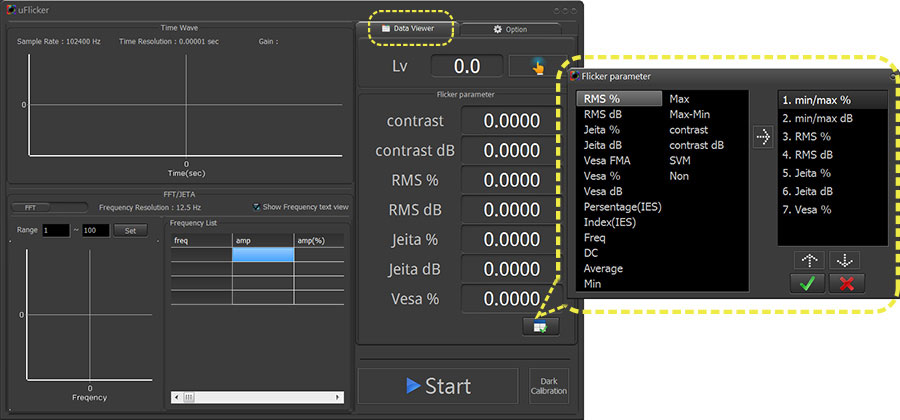Click the range maximum field showing 100
The width and height of the screenshot is (900, 420).
tap(95, 230)
